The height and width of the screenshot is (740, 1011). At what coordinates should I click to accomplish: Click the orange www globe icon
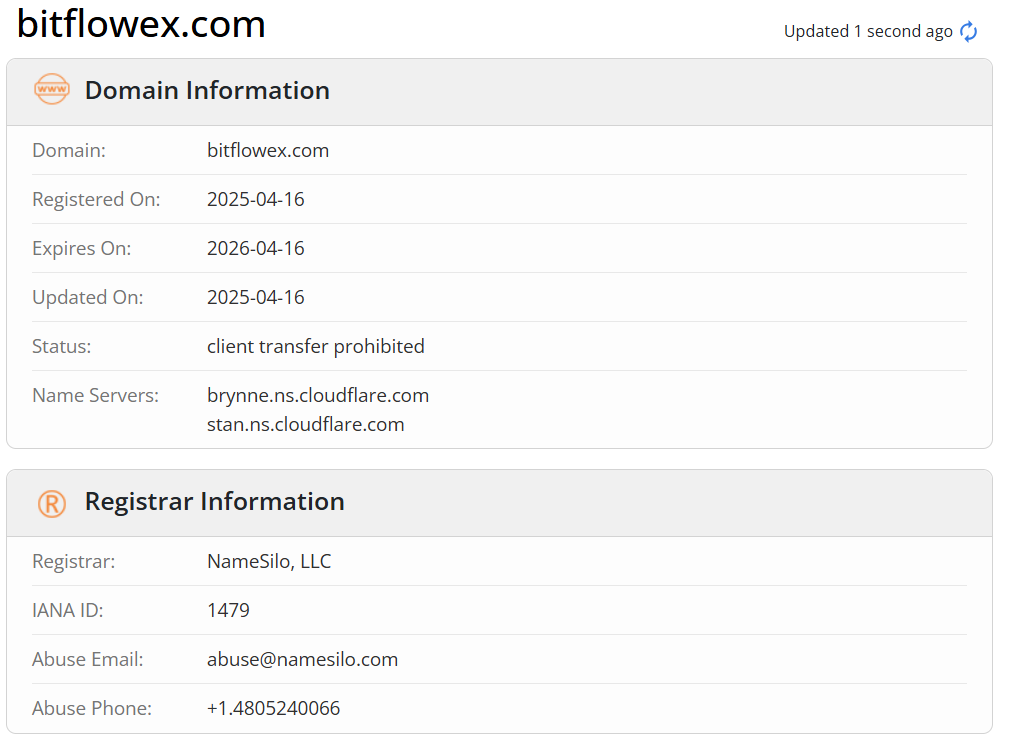pyautogui.click(x=52, y=89)
